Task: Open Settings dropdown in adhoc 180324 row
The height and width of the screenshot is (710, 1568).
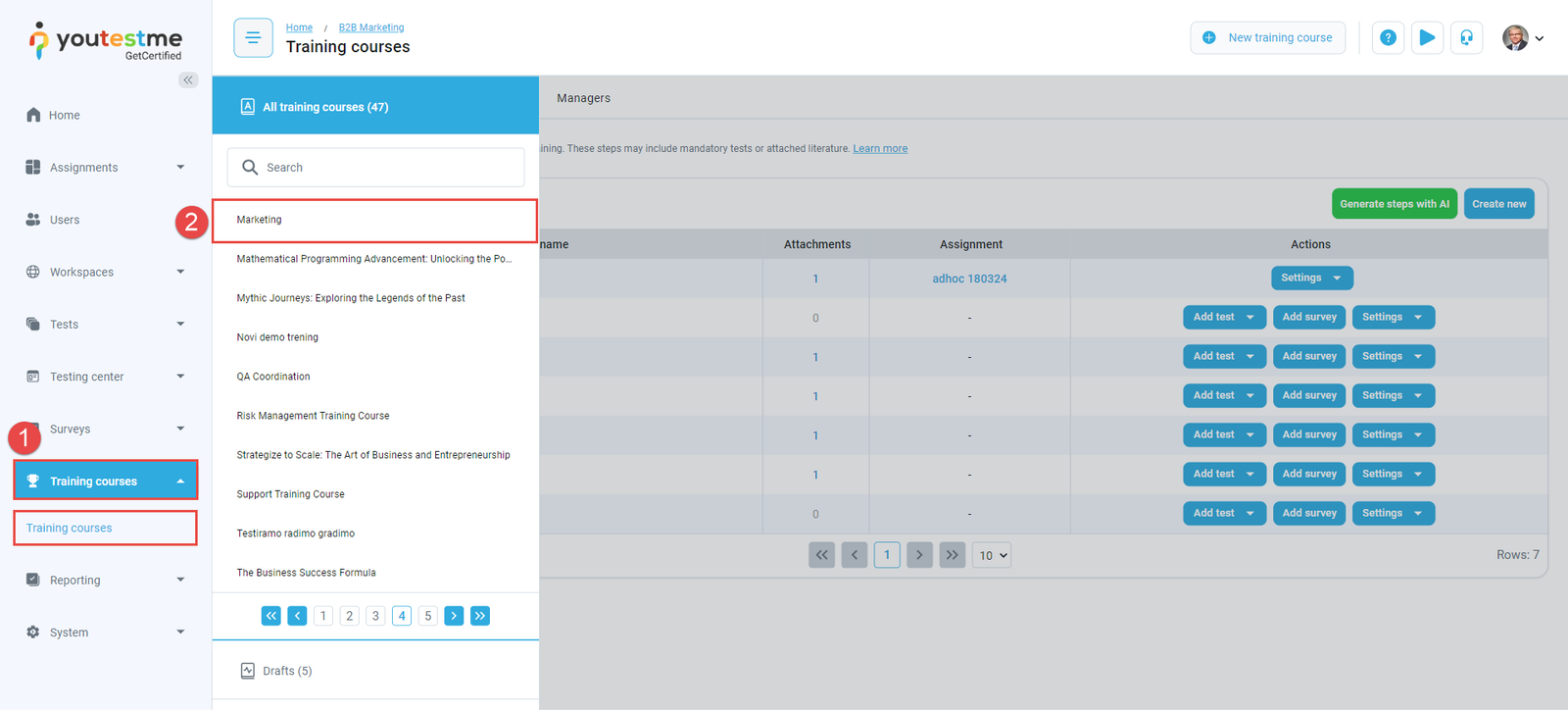Action: tap(1312, 279)
